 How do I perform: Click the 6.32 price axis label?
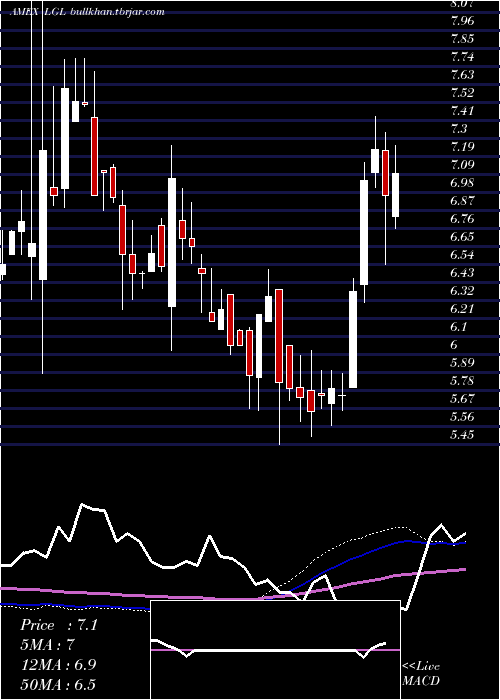pyautogui.click(x=462, y=291)
